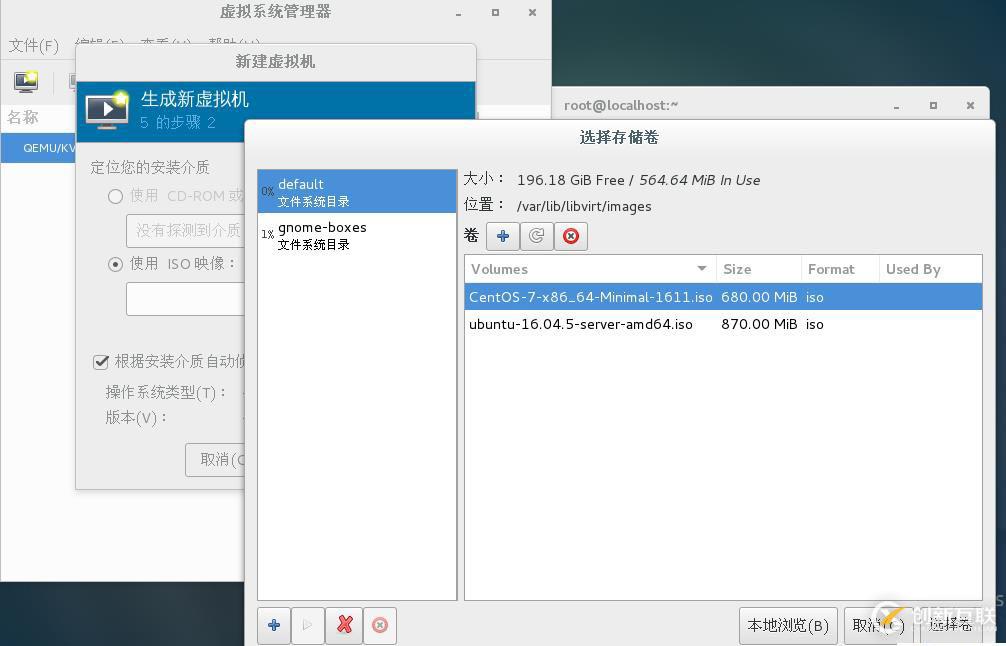Click Cancel (取消) in the New VM wizard
Viewport: 1006px width, 646px height.
[215, 459]
